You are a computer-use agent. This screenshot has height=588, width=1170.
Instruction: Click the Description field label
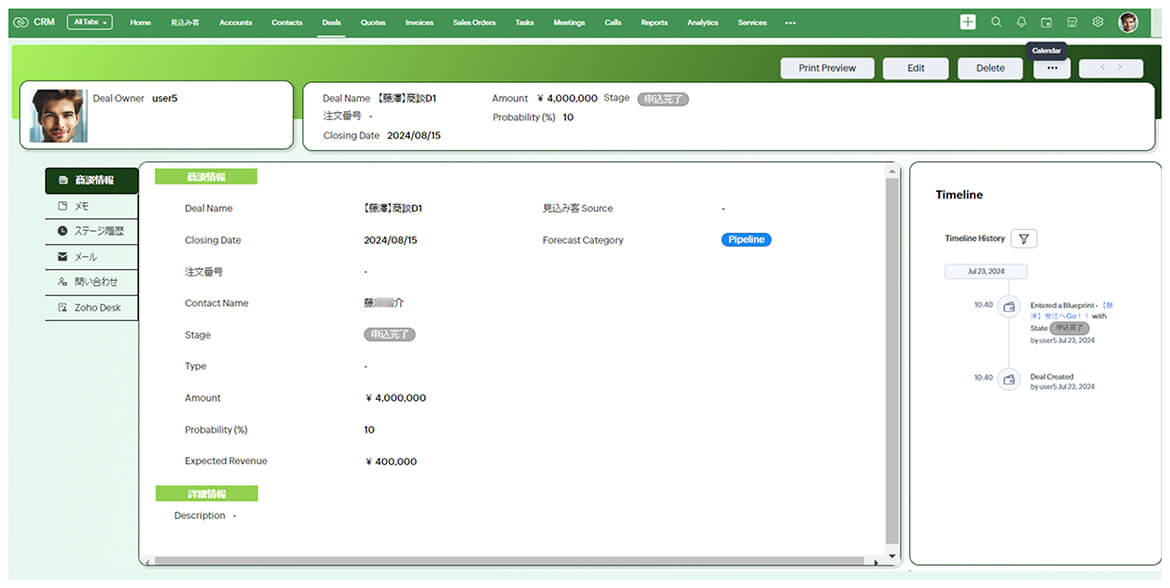coord(199,516)
